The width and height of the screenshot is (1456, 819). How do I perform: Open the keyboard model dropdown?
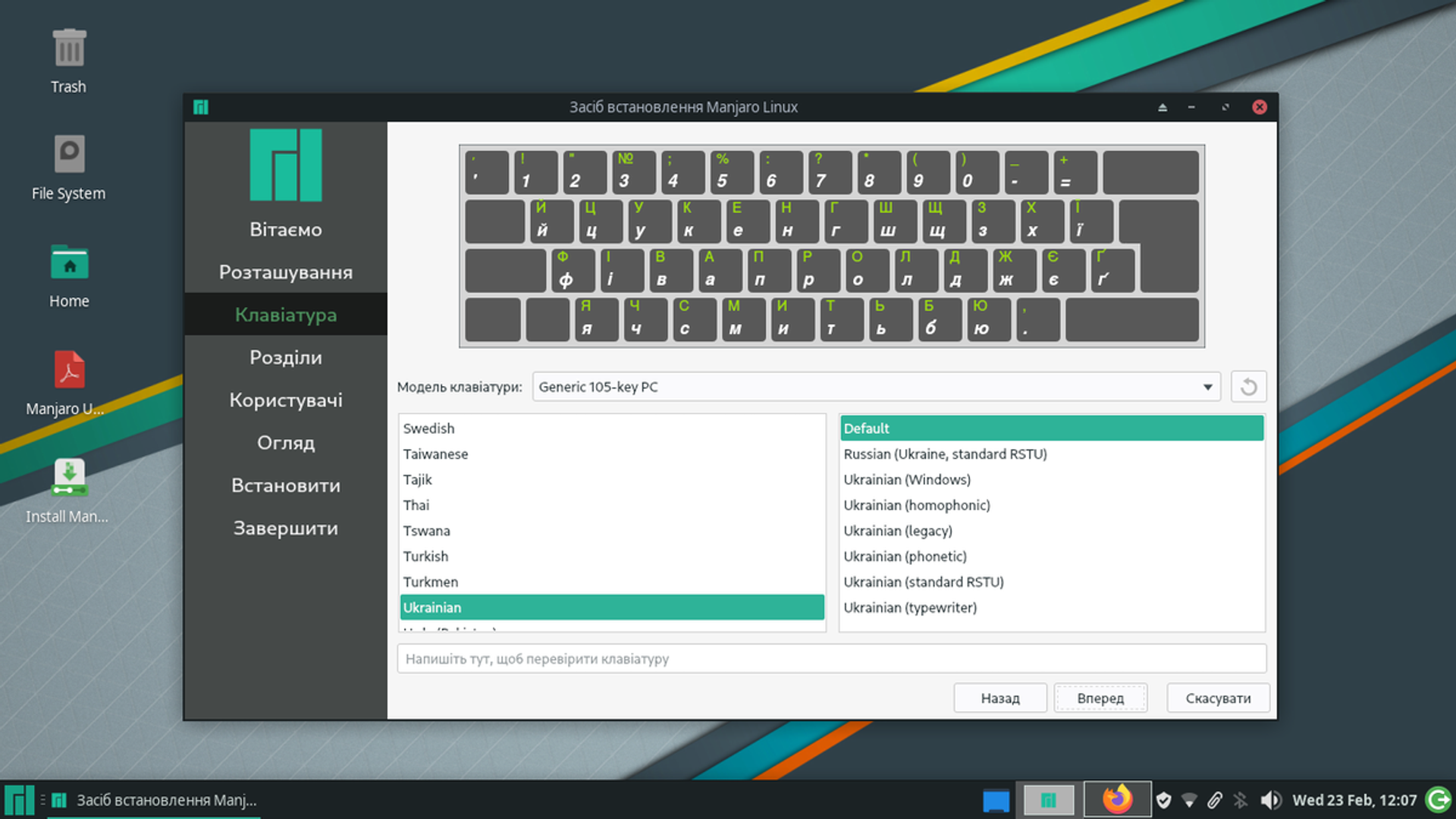(x=876, y=387)
